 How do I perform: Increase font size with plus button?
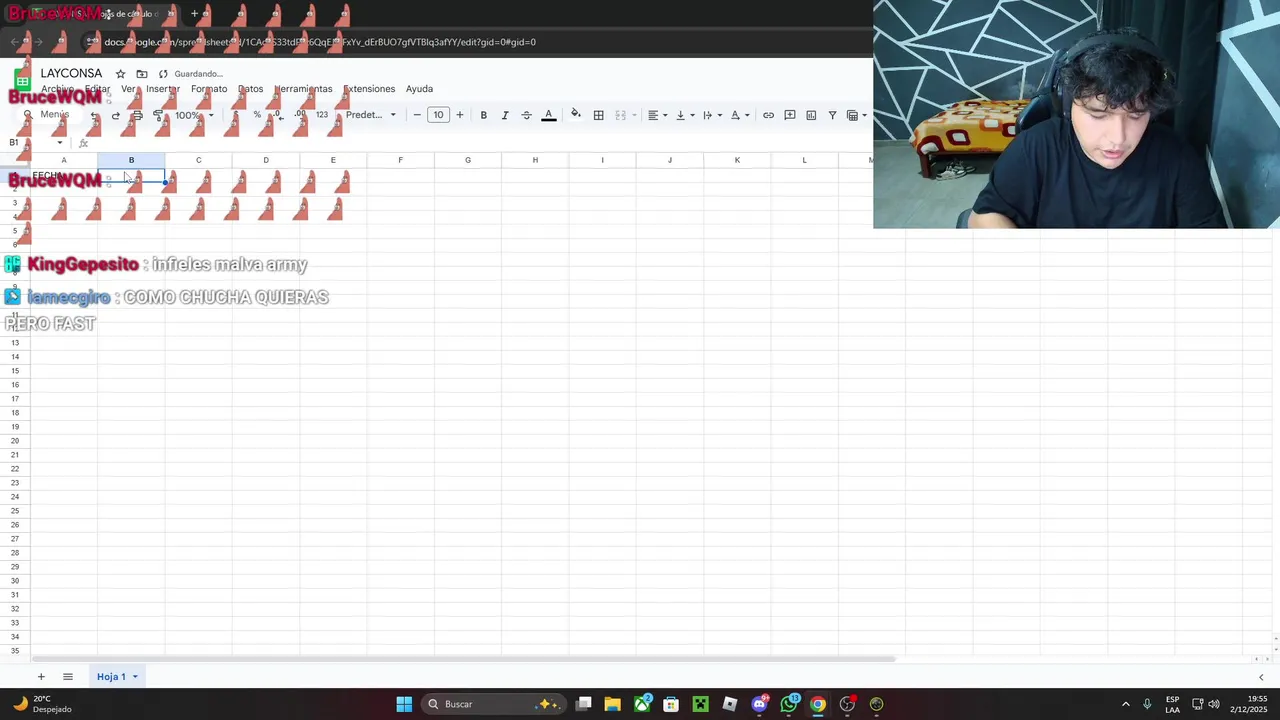460,115
